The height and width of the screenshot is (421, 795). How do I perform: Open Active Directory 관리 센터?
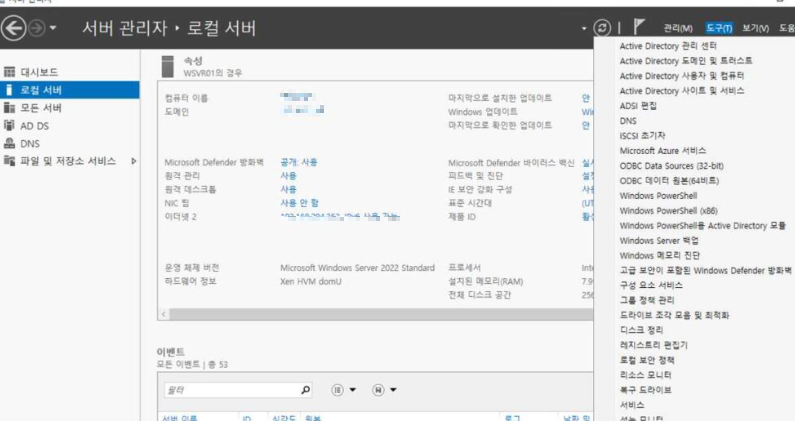coord(668,46)
